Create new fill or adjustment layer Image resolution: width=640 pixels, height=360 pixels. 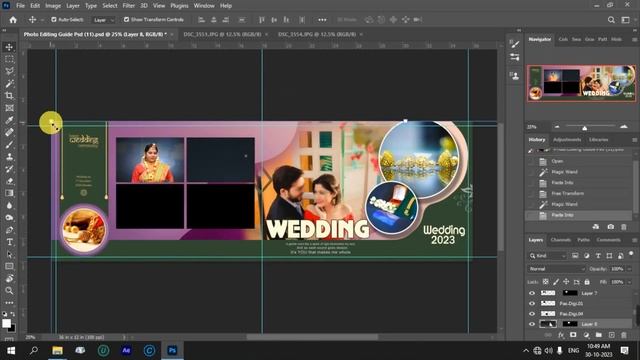click(x=587, y=335)
